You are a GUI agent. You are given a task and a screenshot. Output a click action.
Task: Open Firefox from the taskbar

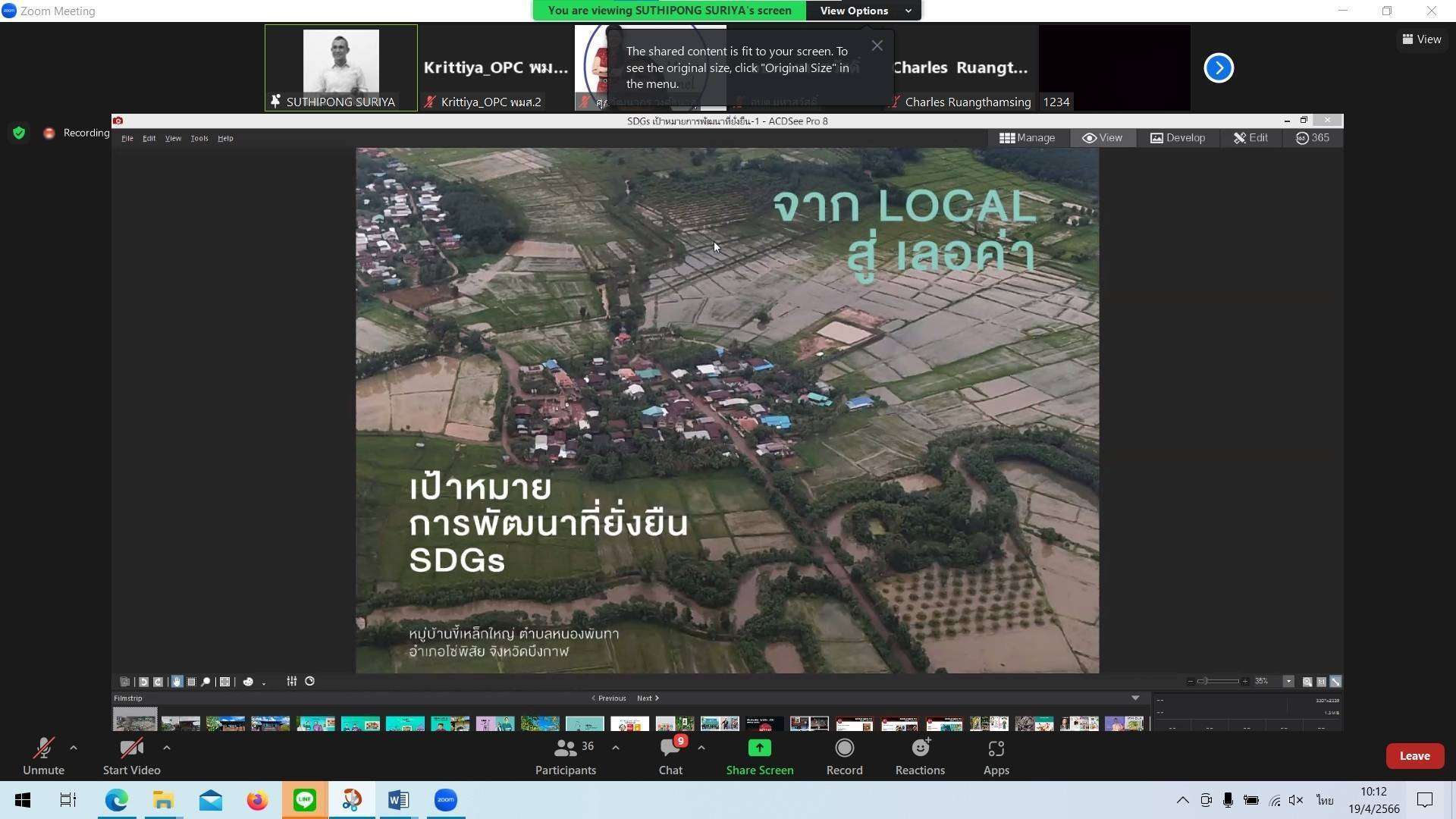tap(257, 800)
